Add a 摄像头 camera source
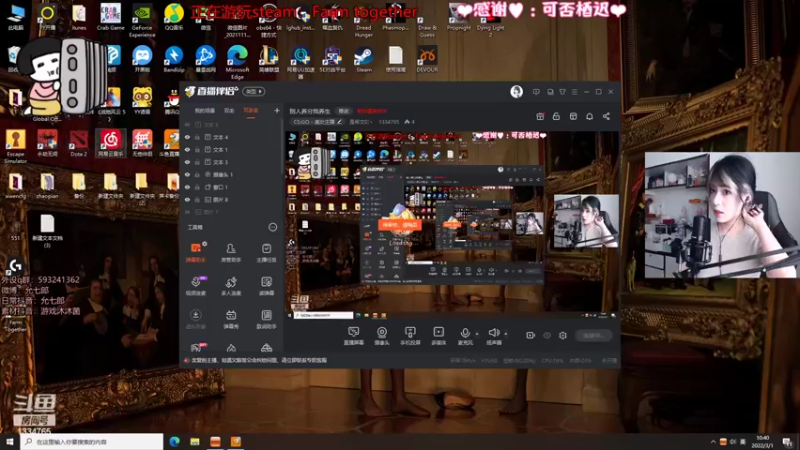This screenshot has width=800, height=450. (382, 336)
